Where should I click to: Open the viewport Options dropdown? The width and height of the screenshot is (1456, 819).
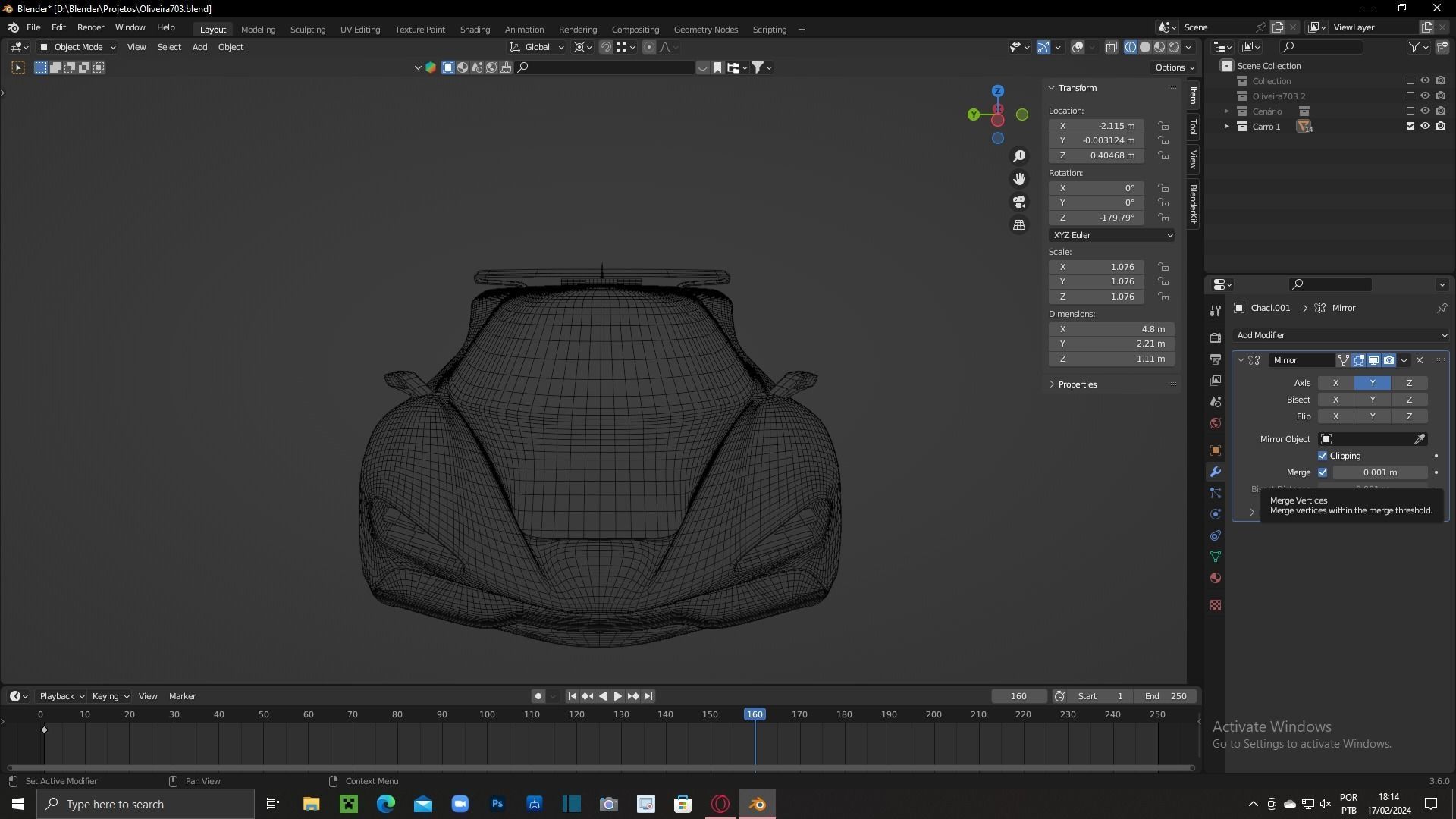tap(1174, 67)
